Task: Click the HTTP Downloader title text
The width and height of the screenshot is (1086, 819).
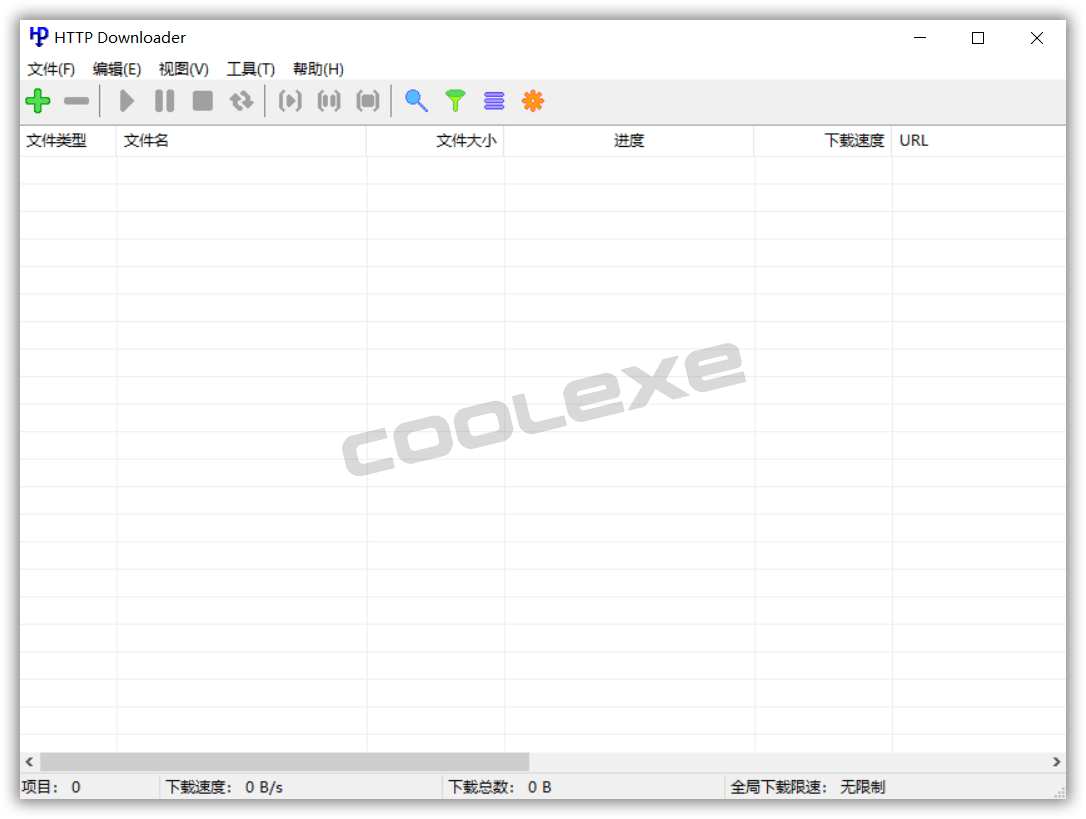Action: point(120,37)
